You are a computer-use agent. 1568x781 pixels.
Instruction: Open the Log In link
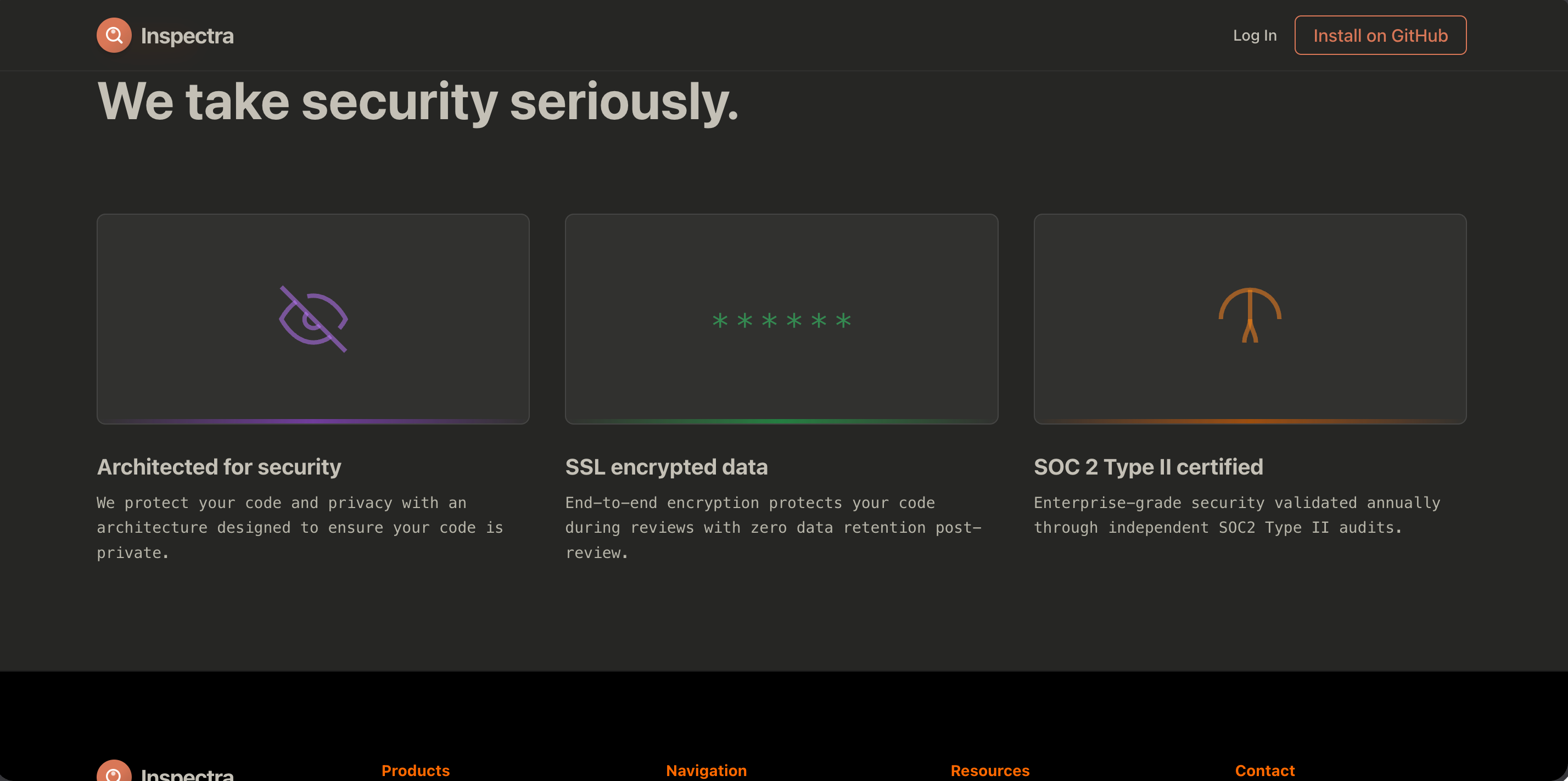click(x=1255, y=35)
